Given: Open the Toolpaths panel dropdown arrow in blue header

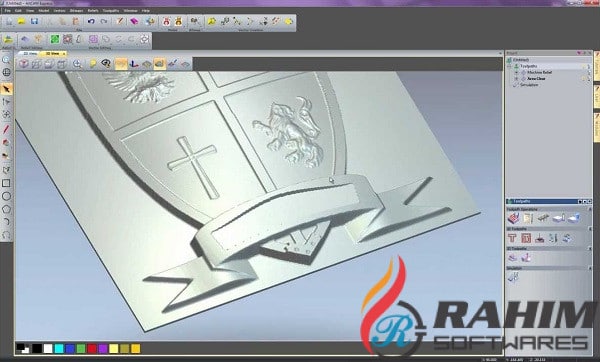Looking at the screenshot, I should 580,201.
